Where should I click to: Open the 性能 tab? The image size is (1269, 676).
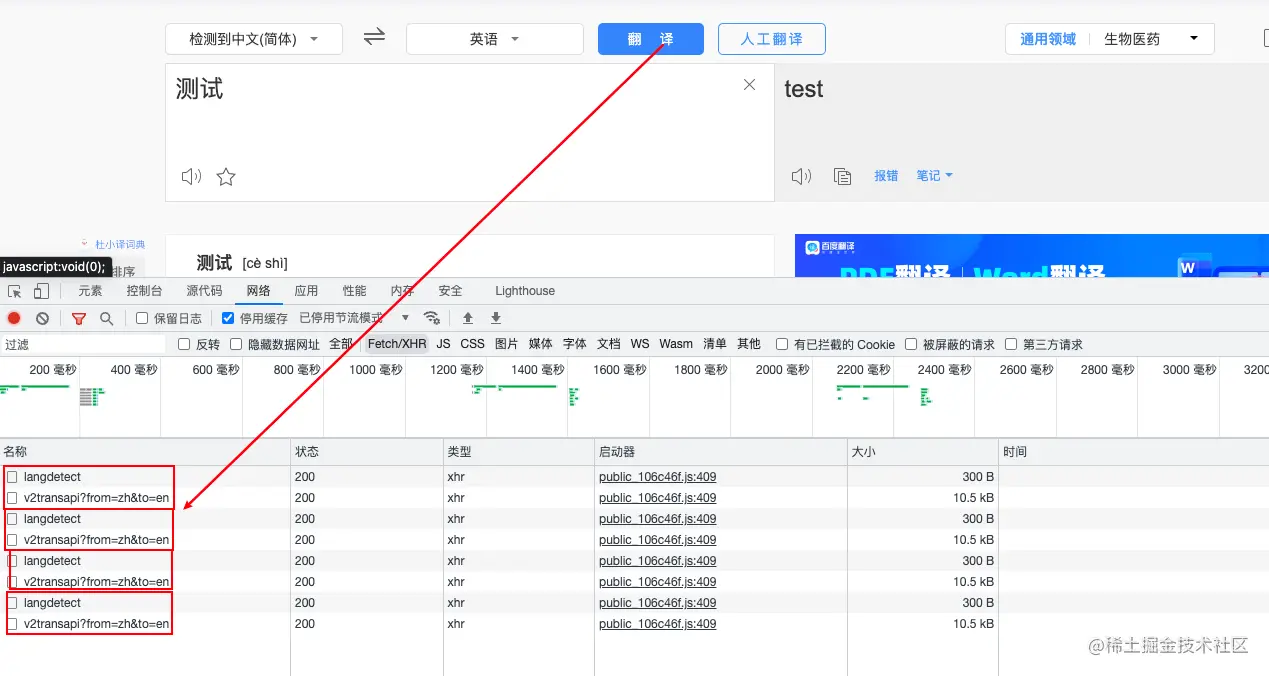click(x=354, y=291)
